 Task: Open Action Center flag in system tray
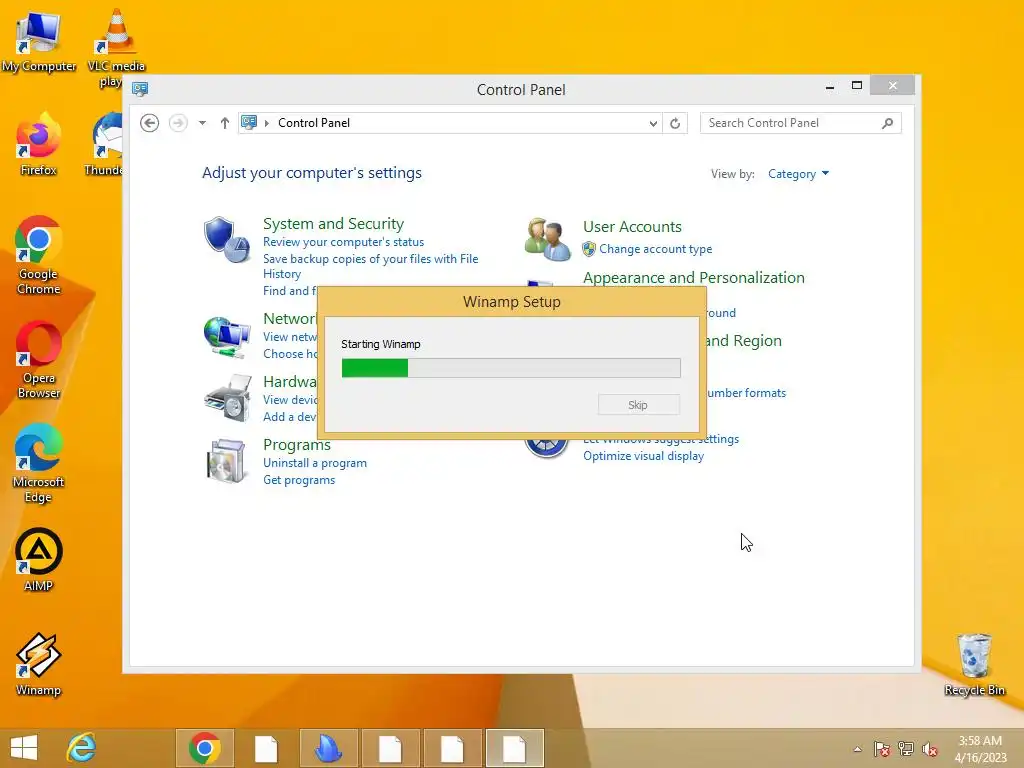pyautogui.click(x=881, y=748)
